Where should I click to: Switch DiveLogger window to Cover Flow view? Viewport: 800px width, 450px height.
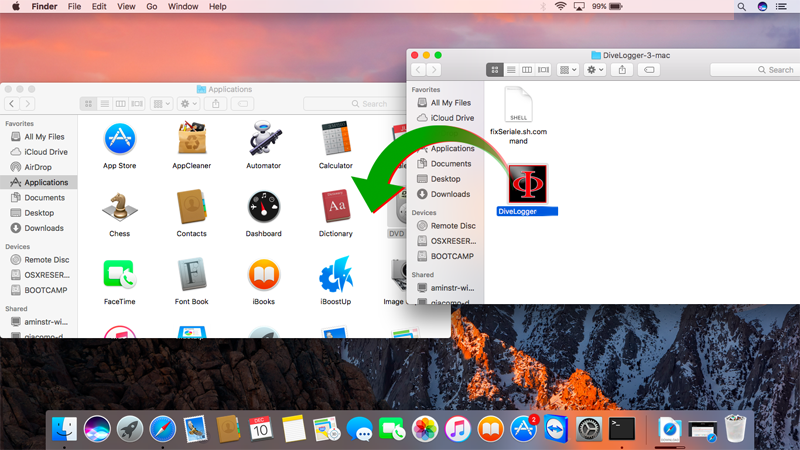[544, 70]
